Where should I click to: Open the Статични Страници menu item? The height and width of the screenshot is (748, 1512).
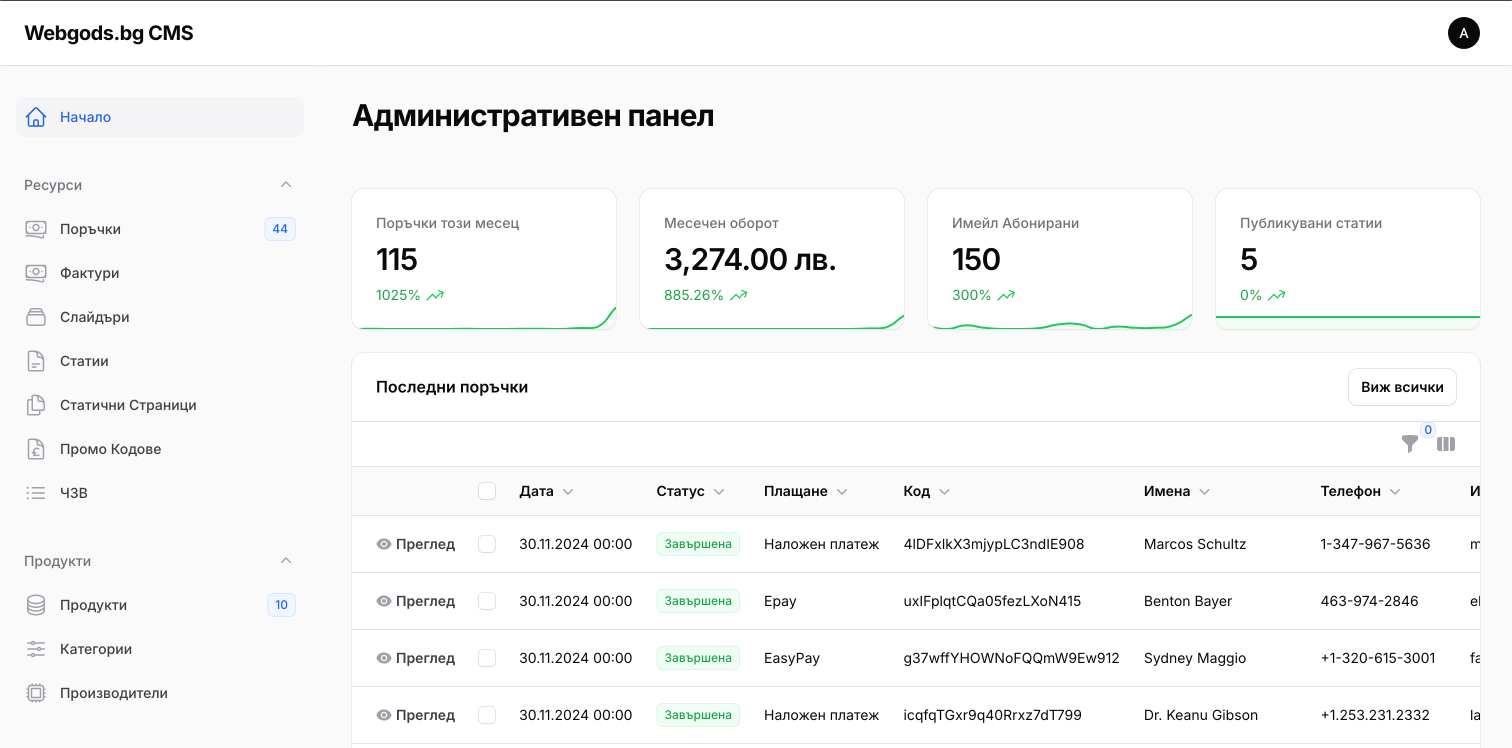tap(160, 405)
